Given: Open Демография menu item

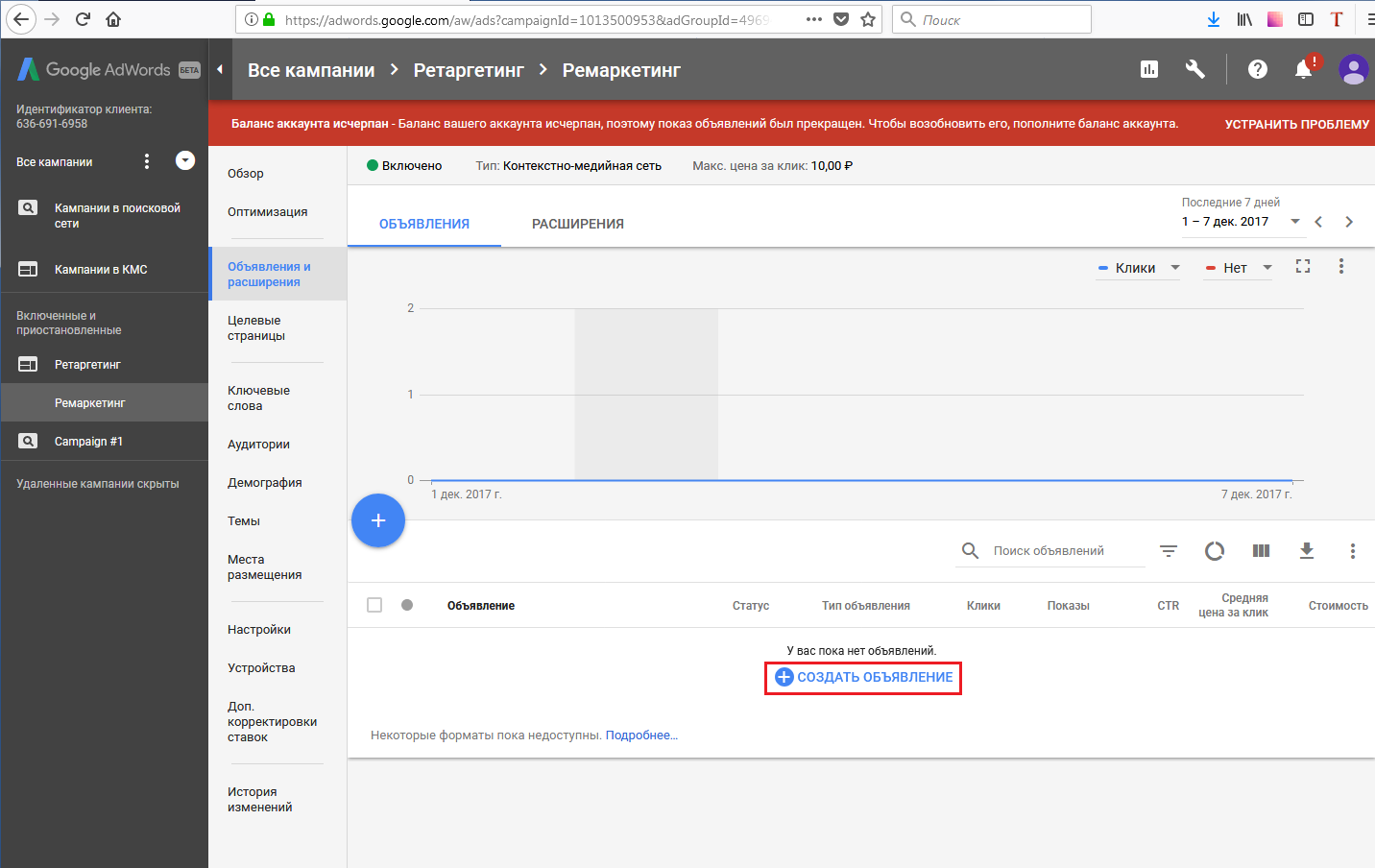Looking at the screenshot, I should [x=265, y=483].
